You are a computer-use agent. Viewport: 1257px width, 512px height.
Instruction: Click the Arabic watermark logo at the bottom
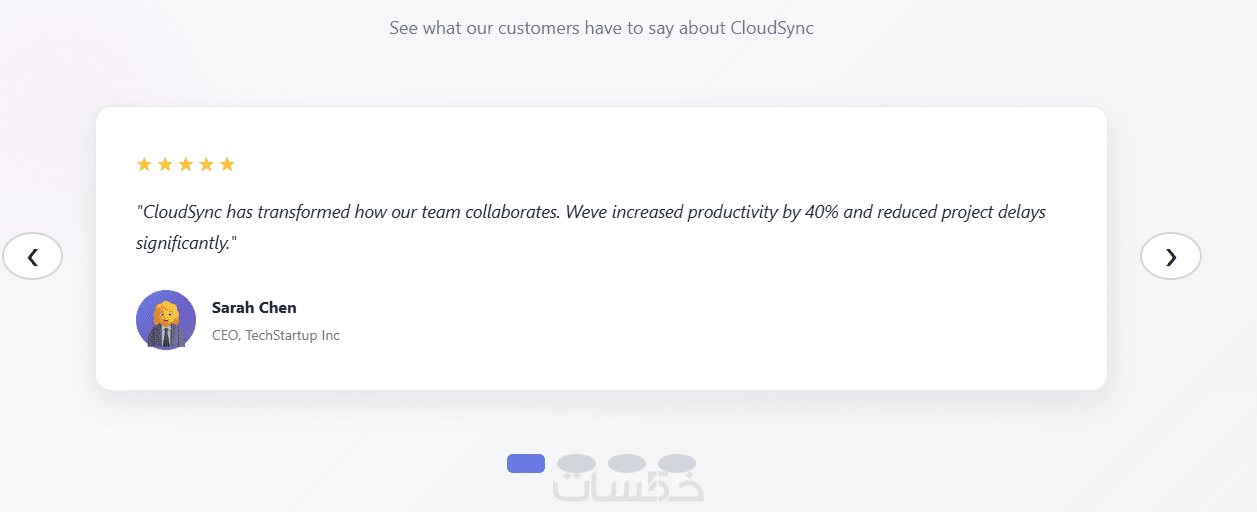point(628,487)
